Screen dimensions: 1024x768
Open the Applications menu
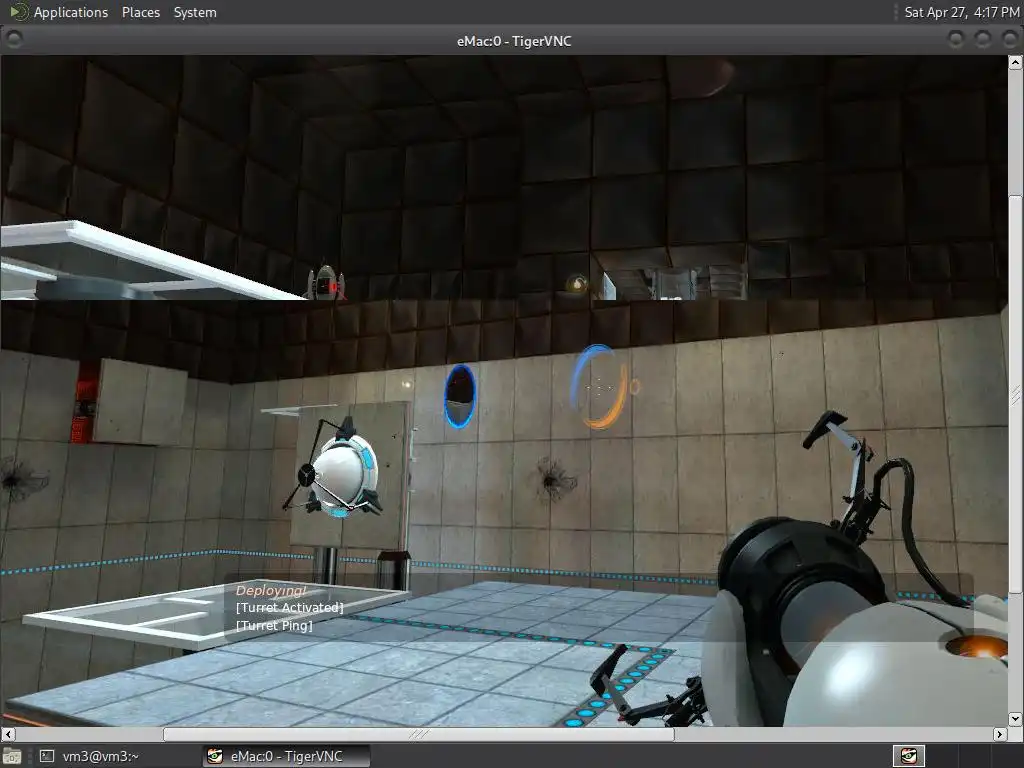(71, 12)
